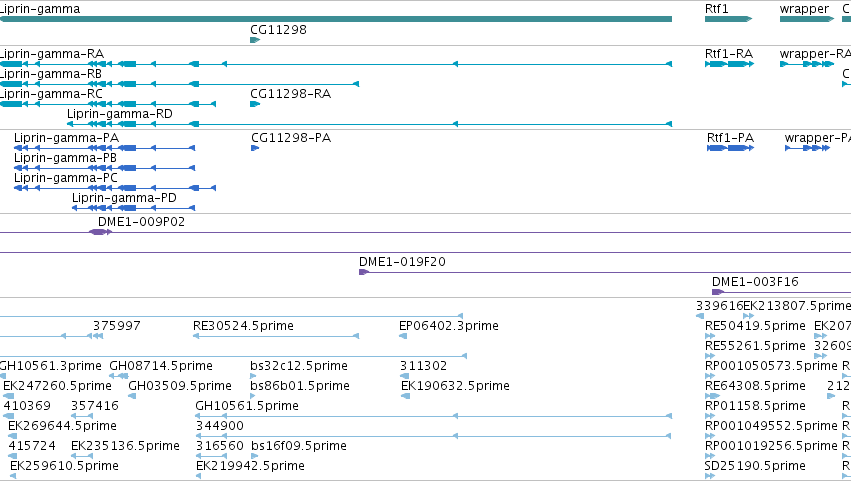Viewport: 851px width, 481px height.
Task: Select the Liprin-gamma-RD transcript
Action: (x=369, y=124)
